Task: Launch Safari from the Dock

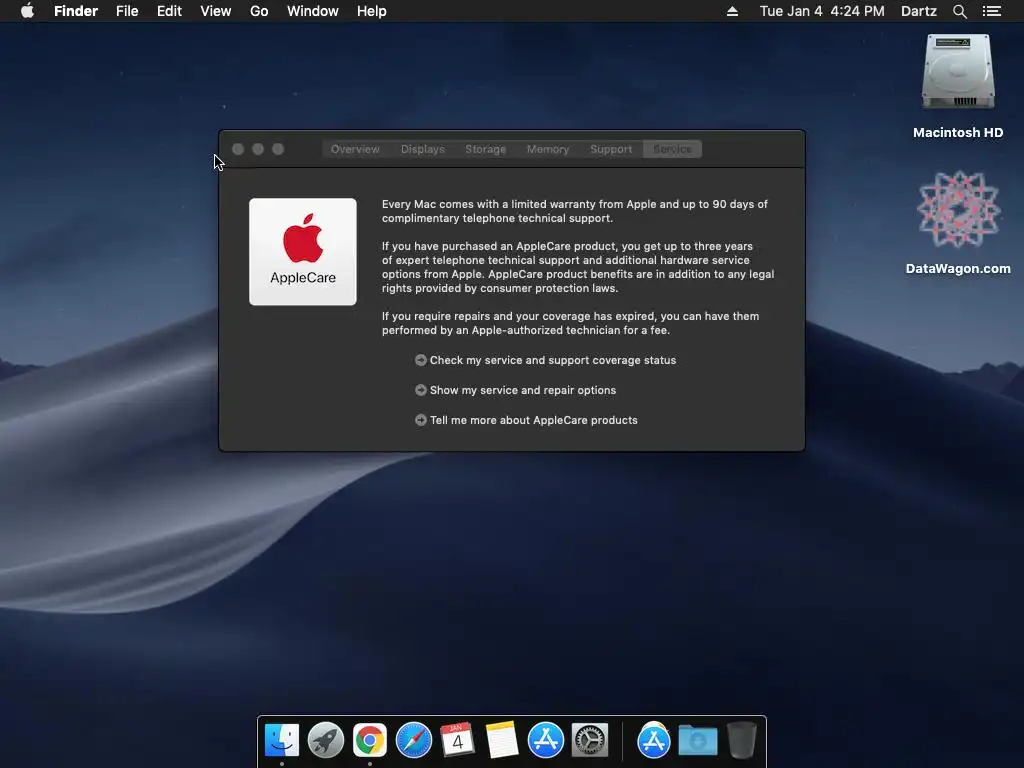Action: click(x=413, y=740)
